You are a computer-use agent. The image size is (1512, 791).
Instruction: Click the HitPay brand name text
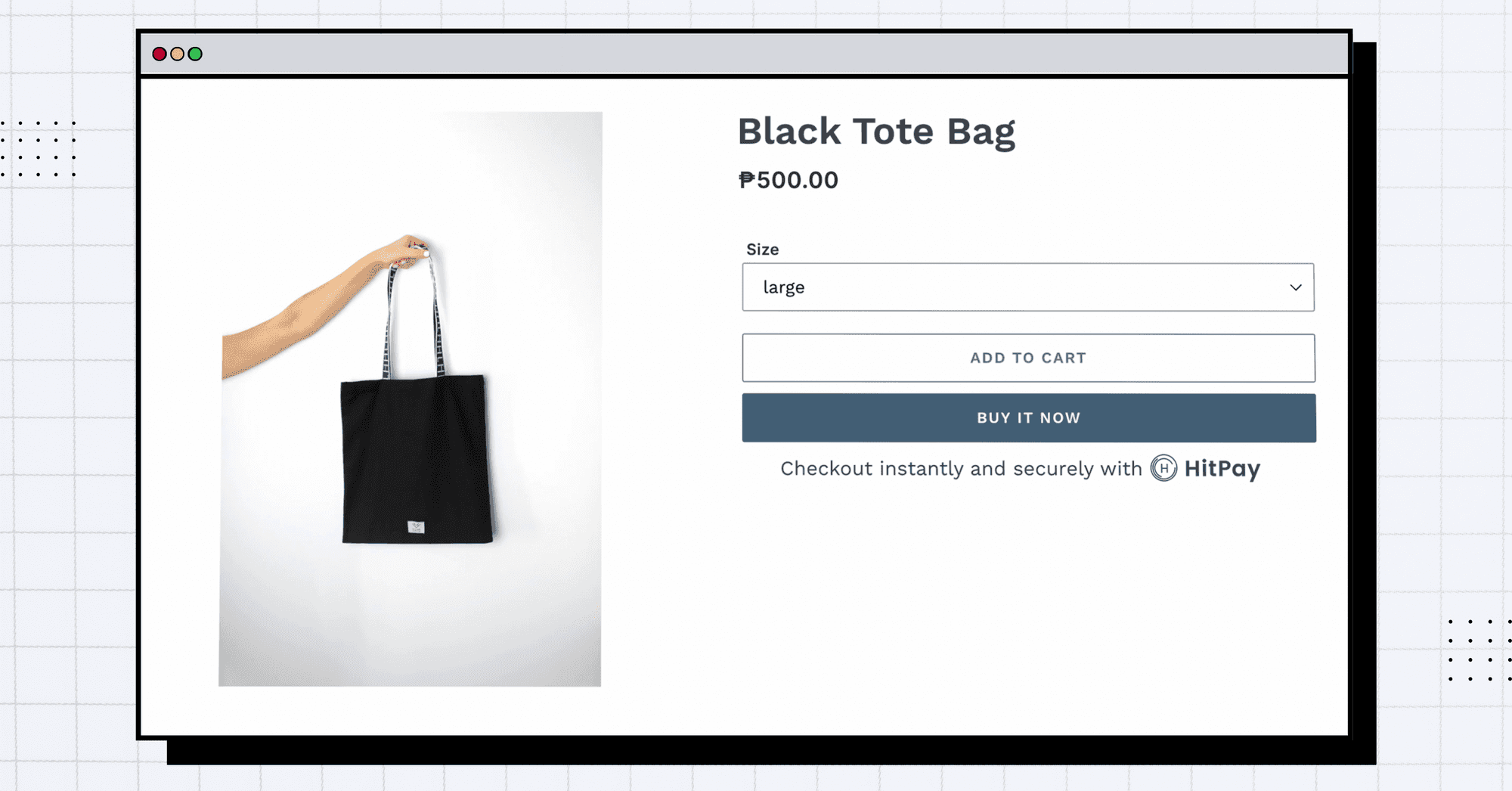(x=1222, y=469)
